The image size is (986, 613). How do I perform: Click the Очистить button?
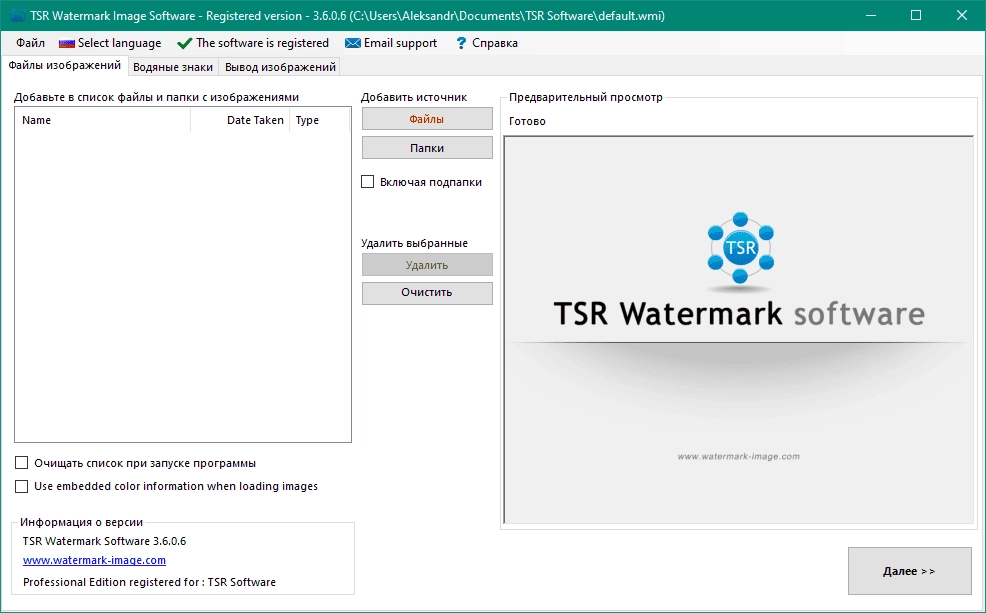point(427,292)
